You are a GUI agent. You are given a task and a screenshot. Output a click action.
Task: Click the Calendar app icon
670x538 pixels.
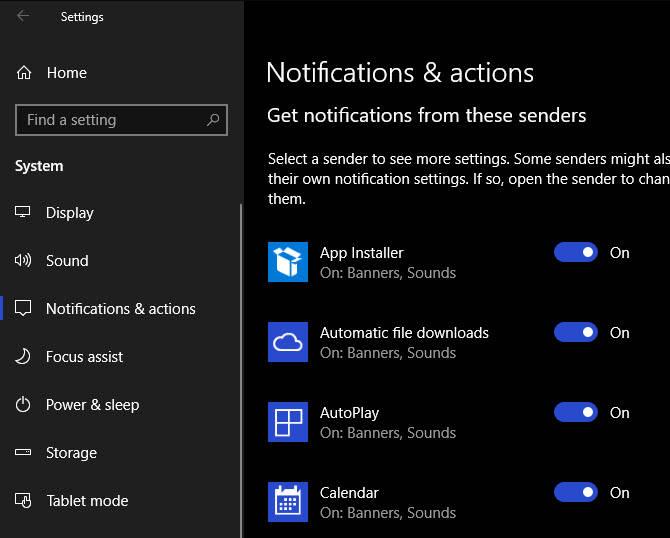click(288, 502)
